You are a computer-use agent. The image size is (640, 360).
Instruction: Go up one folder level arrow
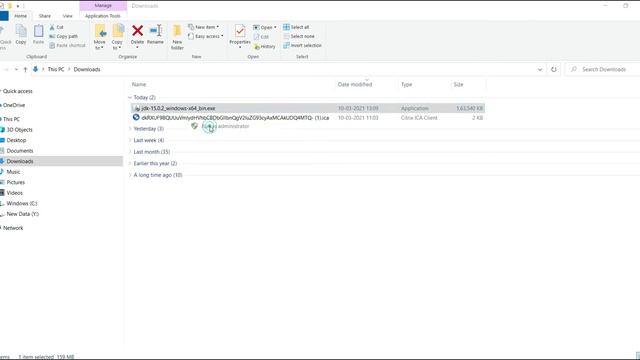(x=25, y=69)
